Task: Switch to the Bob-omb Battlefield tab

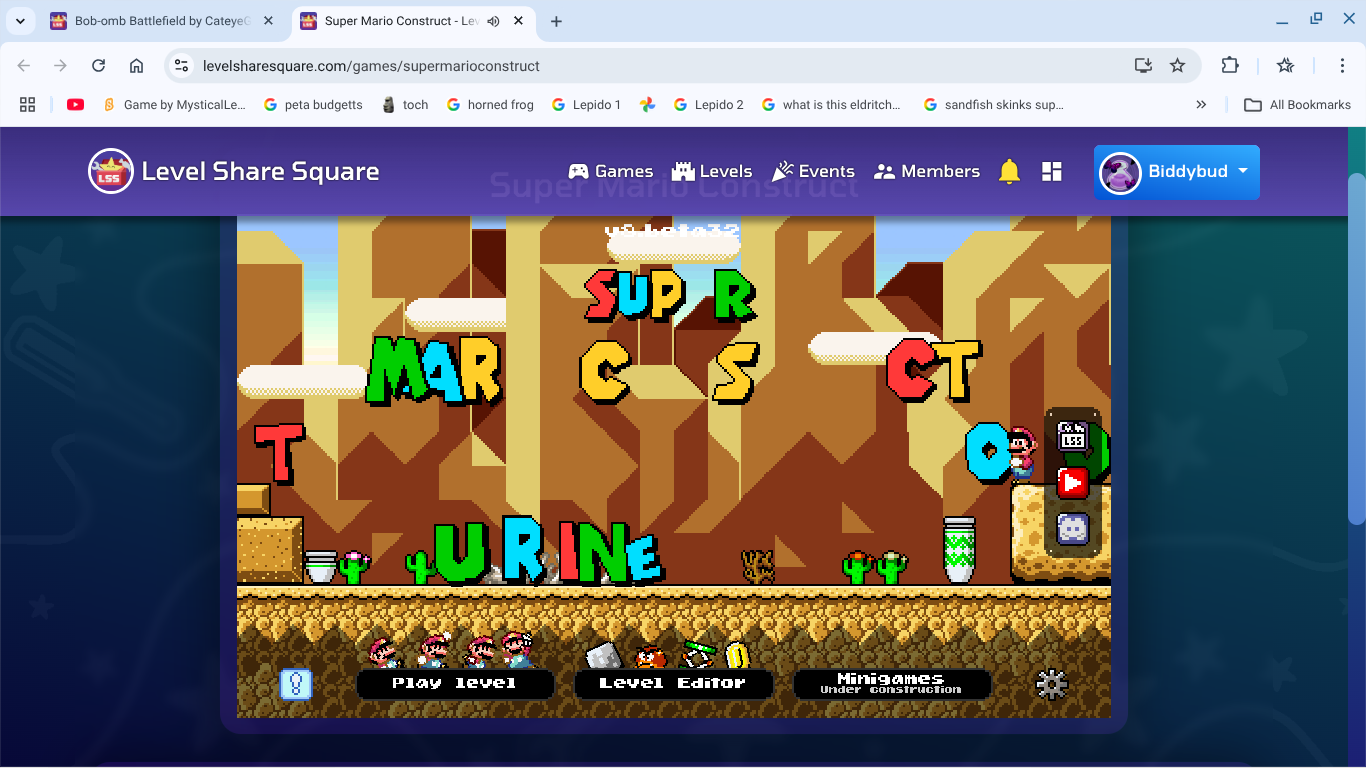Action: point(162,21)
